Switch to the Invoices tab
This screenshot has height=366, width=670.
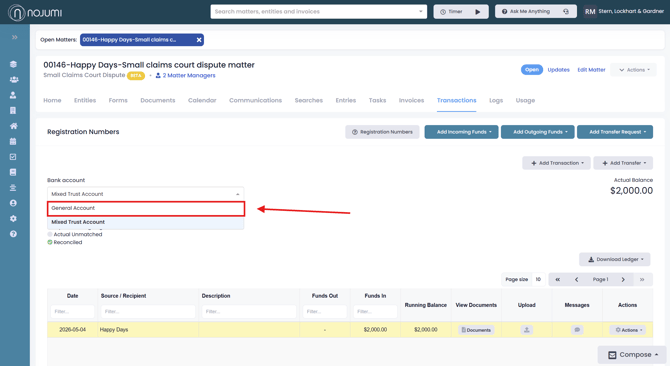click(411, 100)
